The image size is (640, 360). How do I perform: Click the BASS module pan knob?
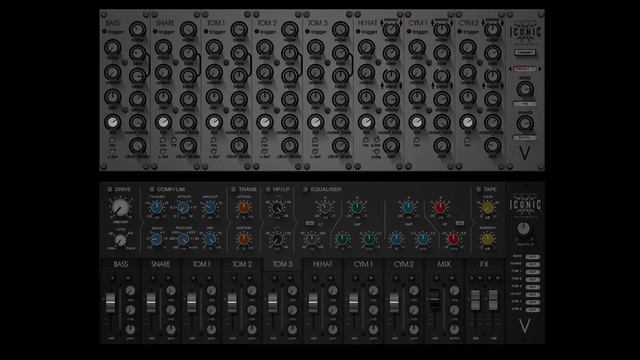112,97
